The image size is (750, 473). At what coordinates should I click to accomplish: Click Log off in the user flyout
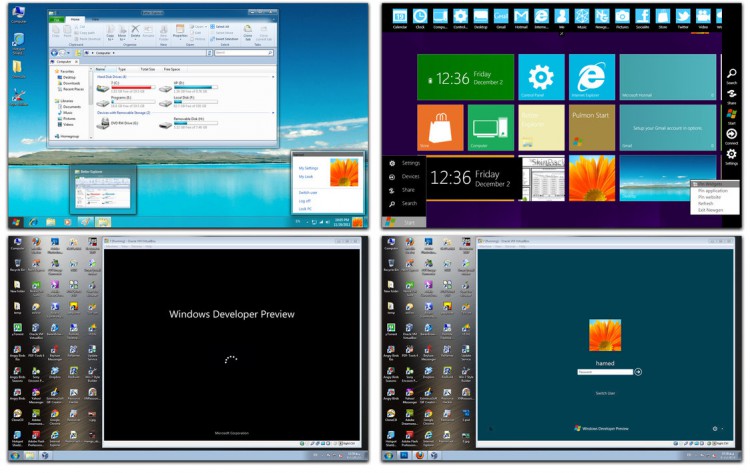(x=305, y=201)
